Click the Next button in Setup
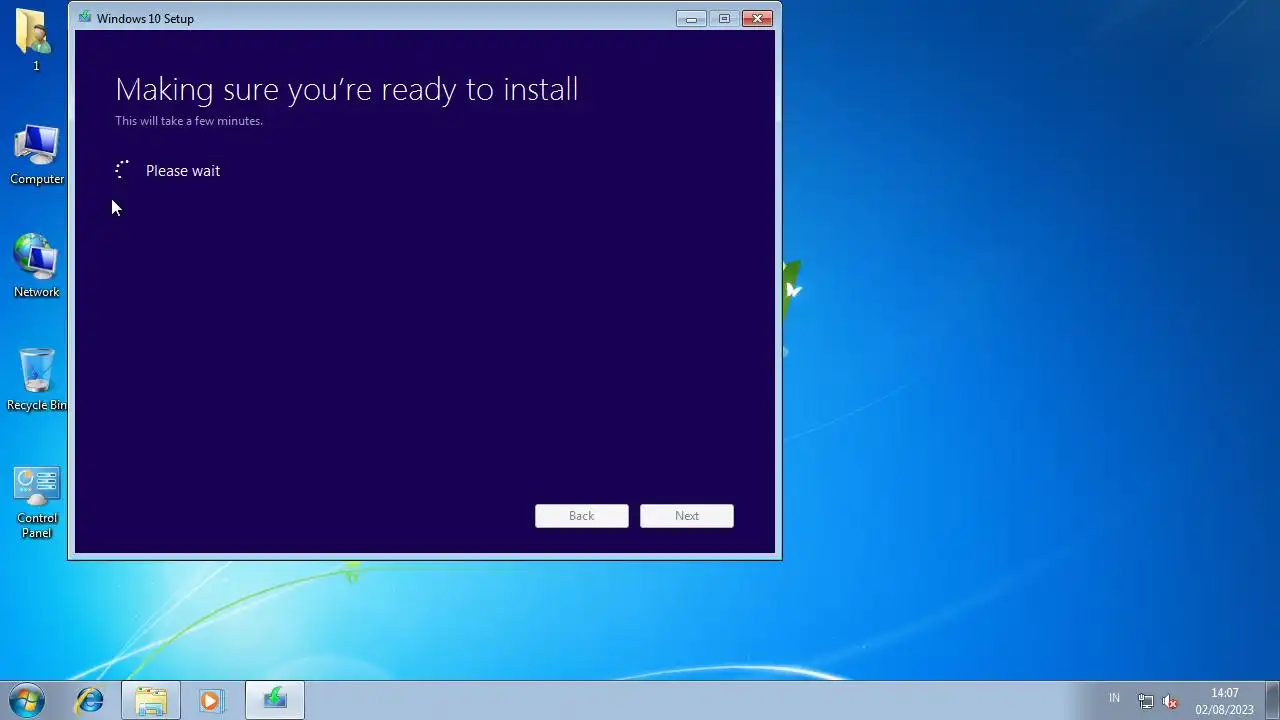This screenshot has width=1280, height=720. 687,516
